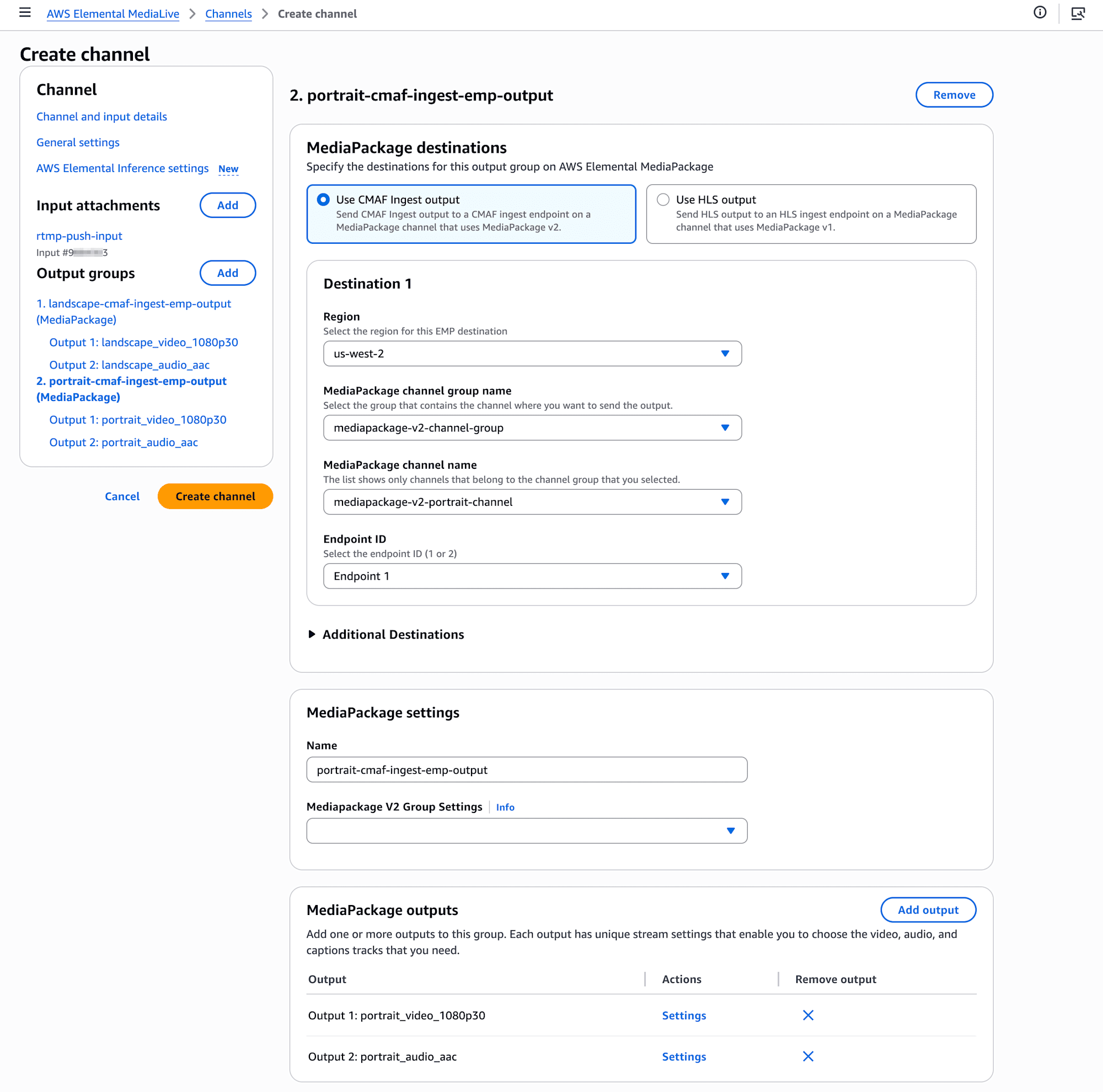Open the CloudShell screen icon at top right
Image resolution: width=1103 pixels, height=1092 pixels.
point(1077,13)
